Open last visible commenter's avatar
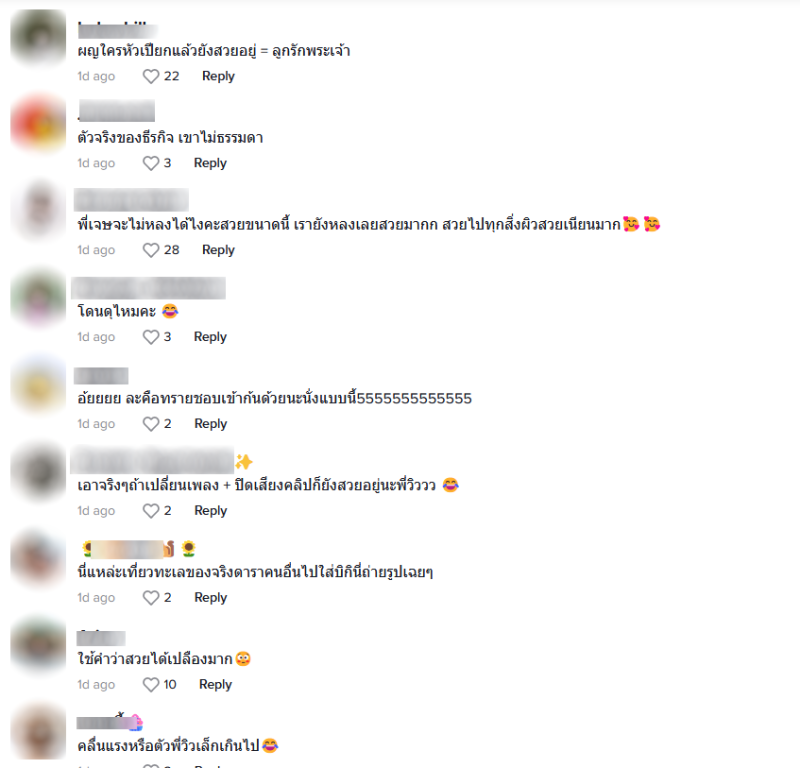This screenshot has width=800, height=768. coord(38,732)
